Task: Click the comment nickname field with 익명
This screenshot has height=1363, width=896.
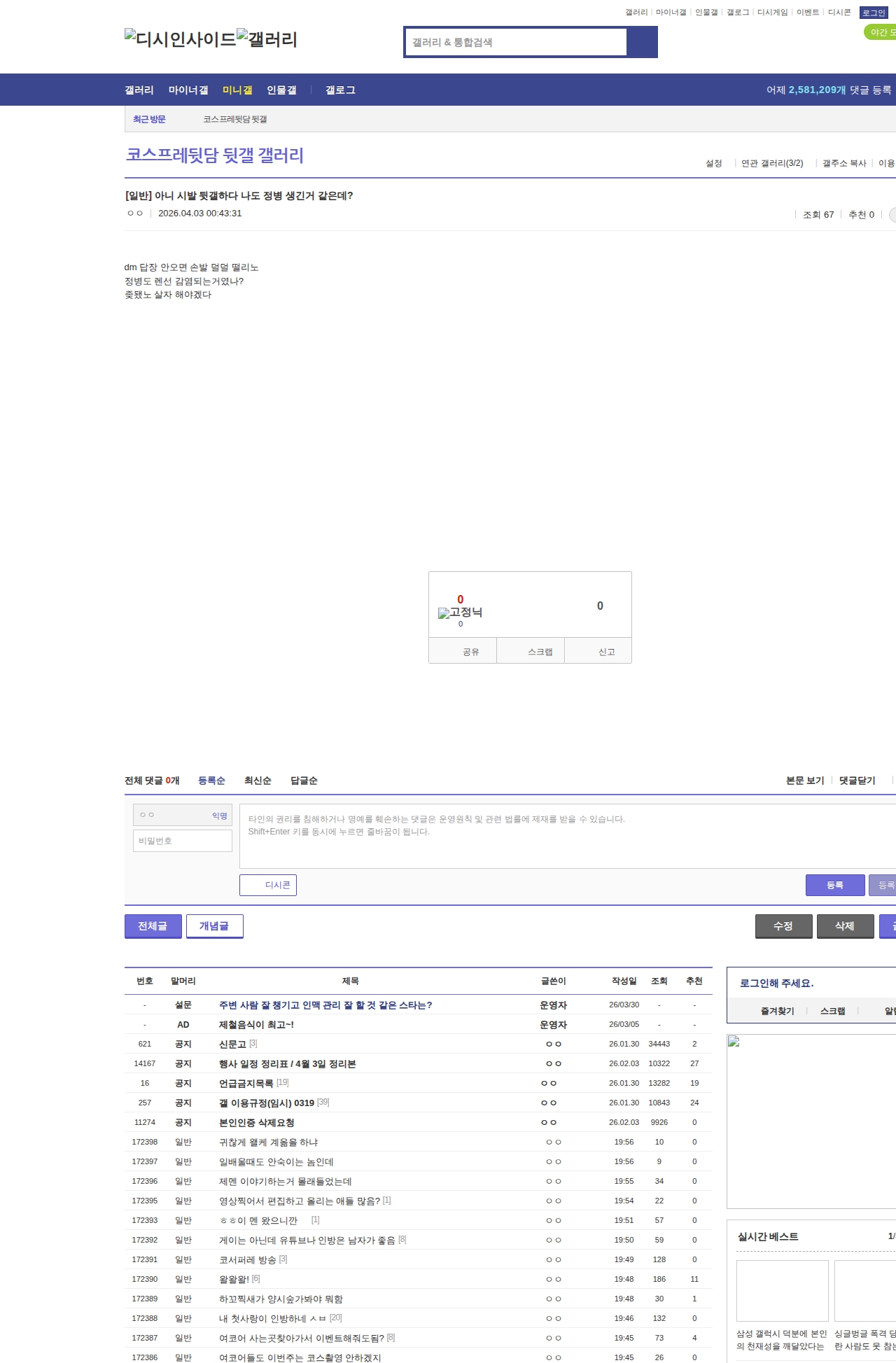Action: pos(183,815)
